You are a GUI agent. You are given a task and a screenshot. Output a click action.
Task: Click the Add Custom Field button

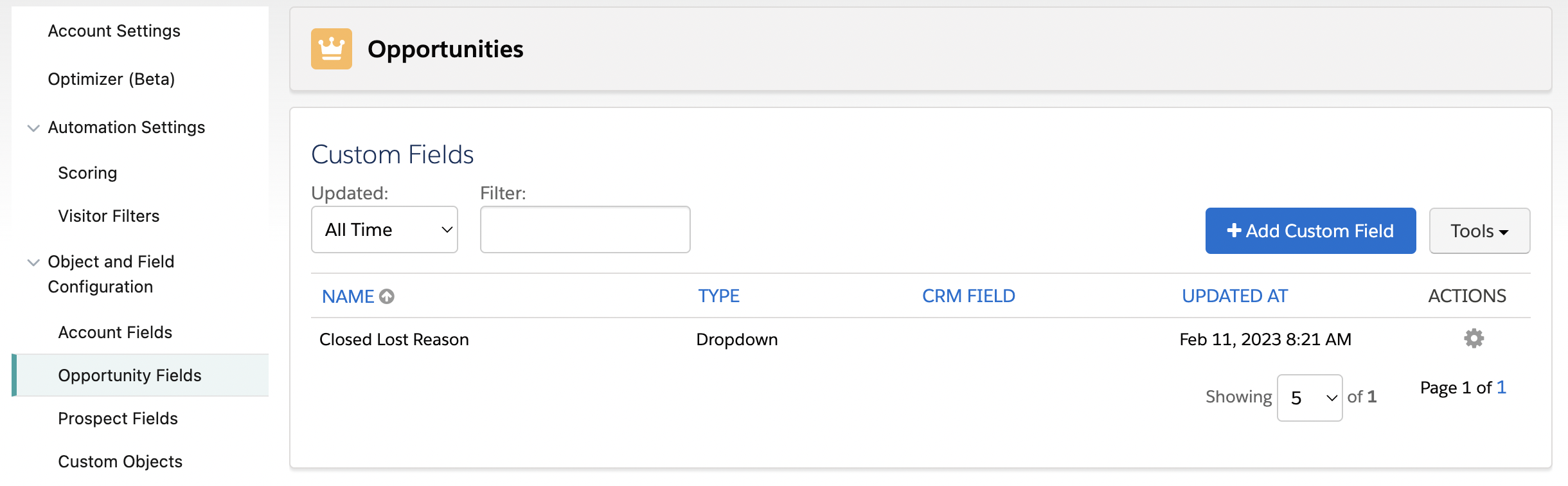pyautogui.click(x=1310, y=231)
